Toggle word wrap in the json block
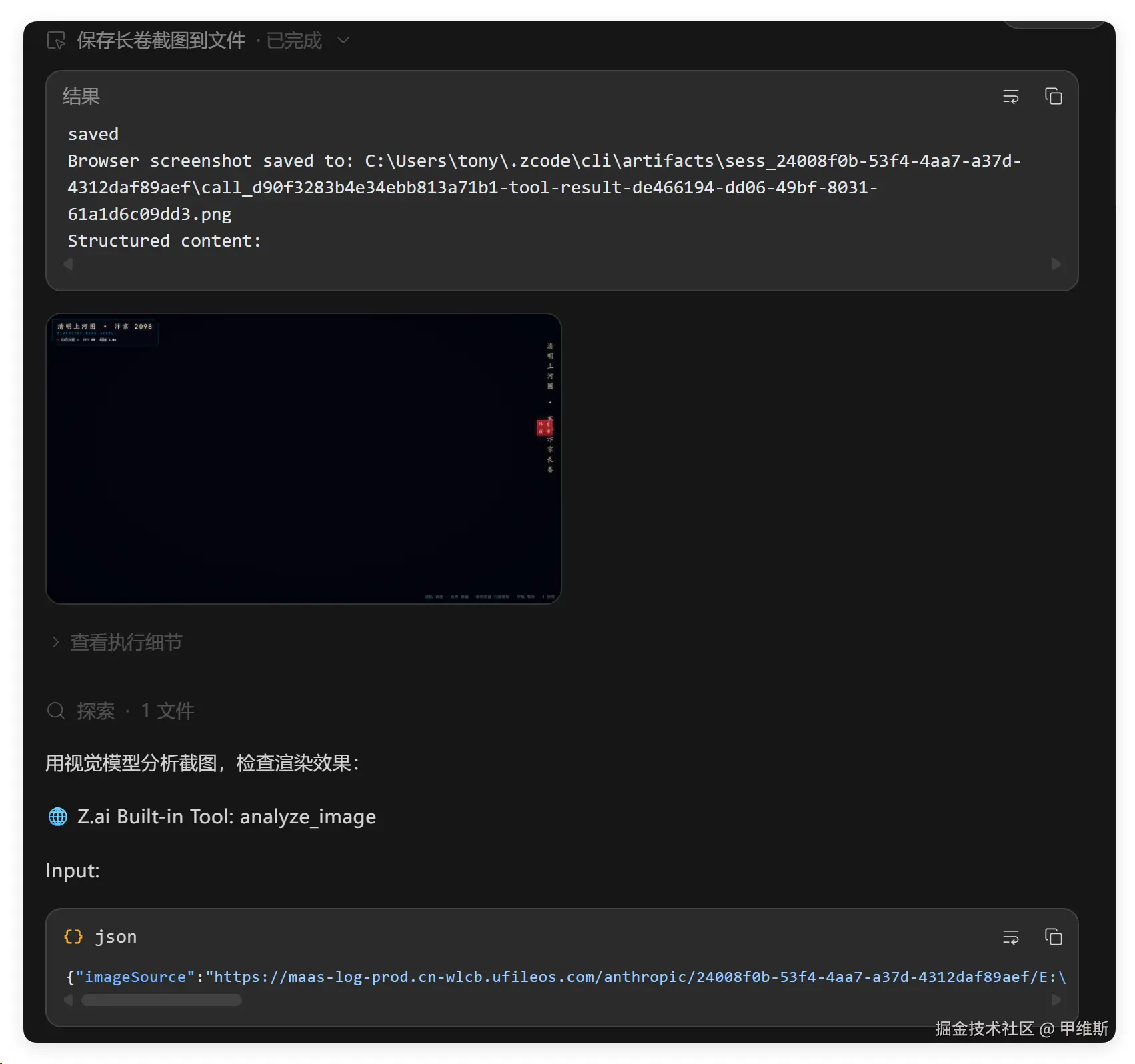1135x1064 pixels. click(x=1010, y=937)
